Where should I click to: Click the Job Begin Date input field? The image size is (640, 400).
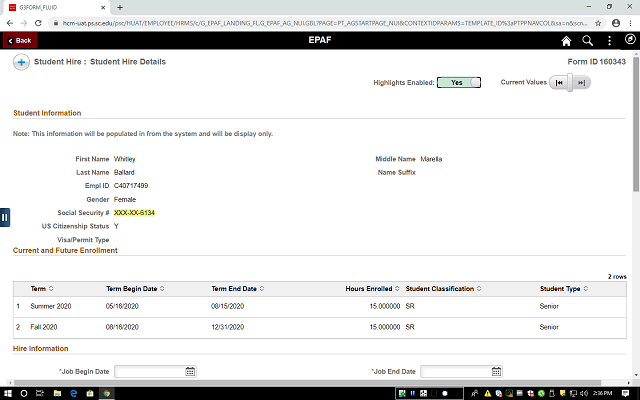pos(149,371)
